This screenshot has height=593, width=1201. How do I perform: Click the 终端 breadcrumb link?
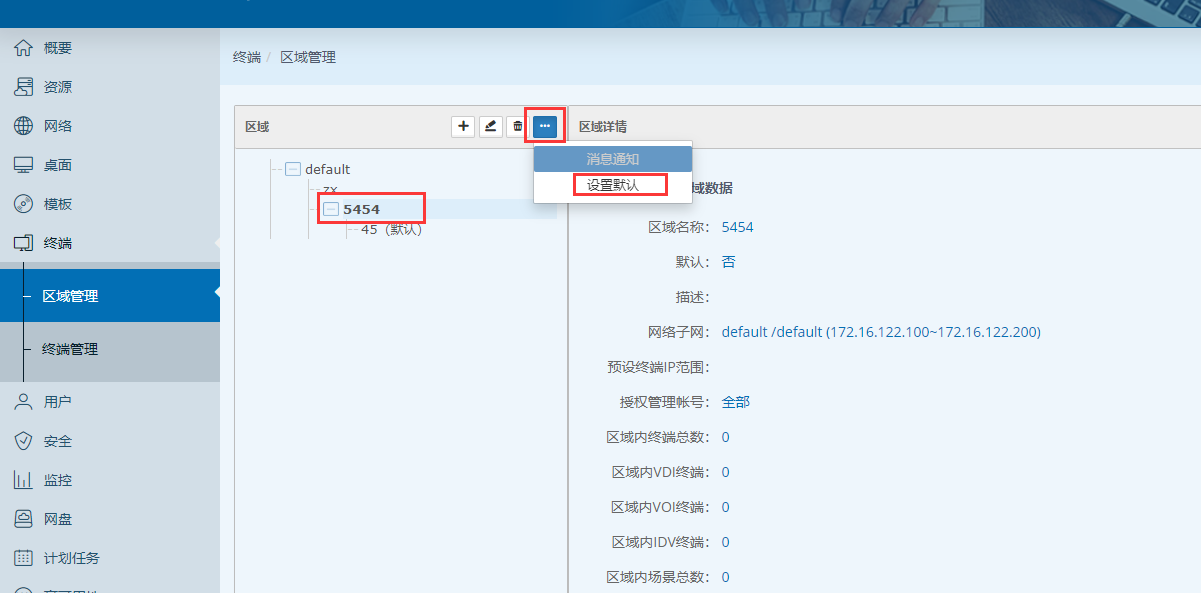(x=246, y=57)
